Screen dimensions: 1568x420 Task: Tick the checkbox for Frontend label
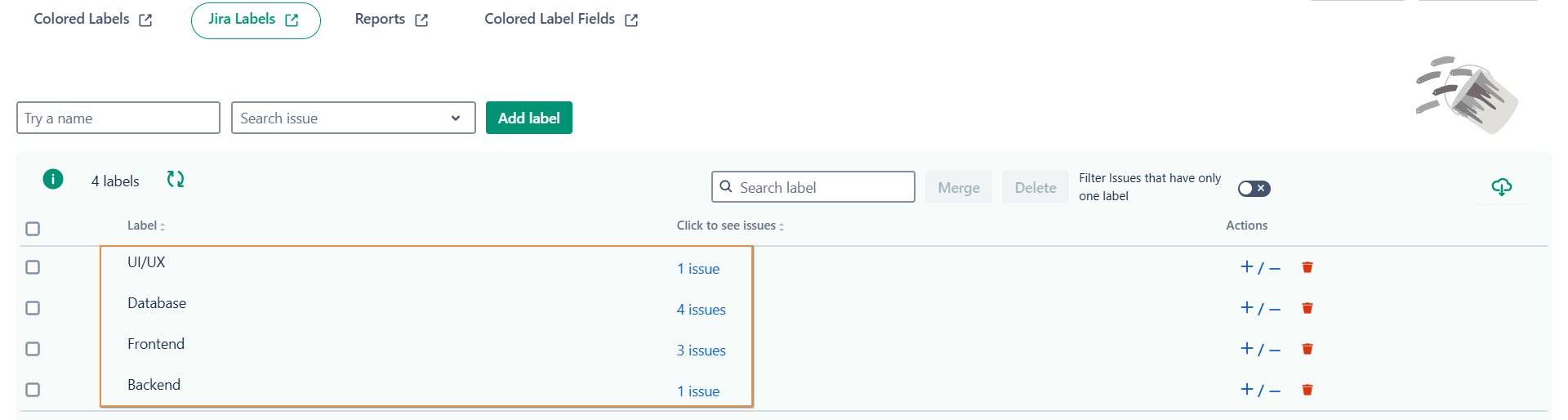pyautogui.click(x=33, y=349)
